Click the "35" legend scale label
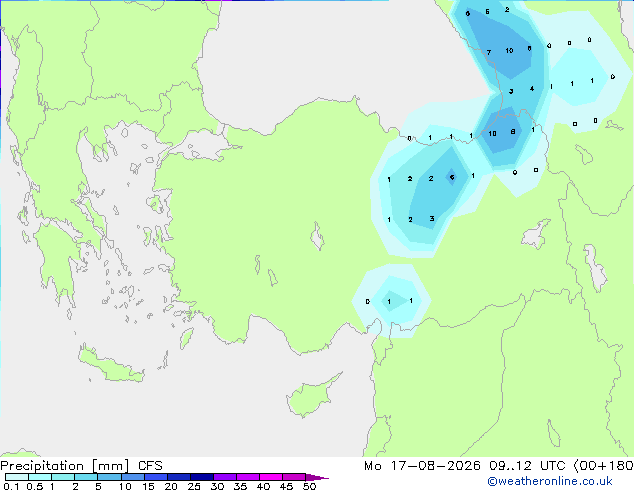 click(240, 486)
